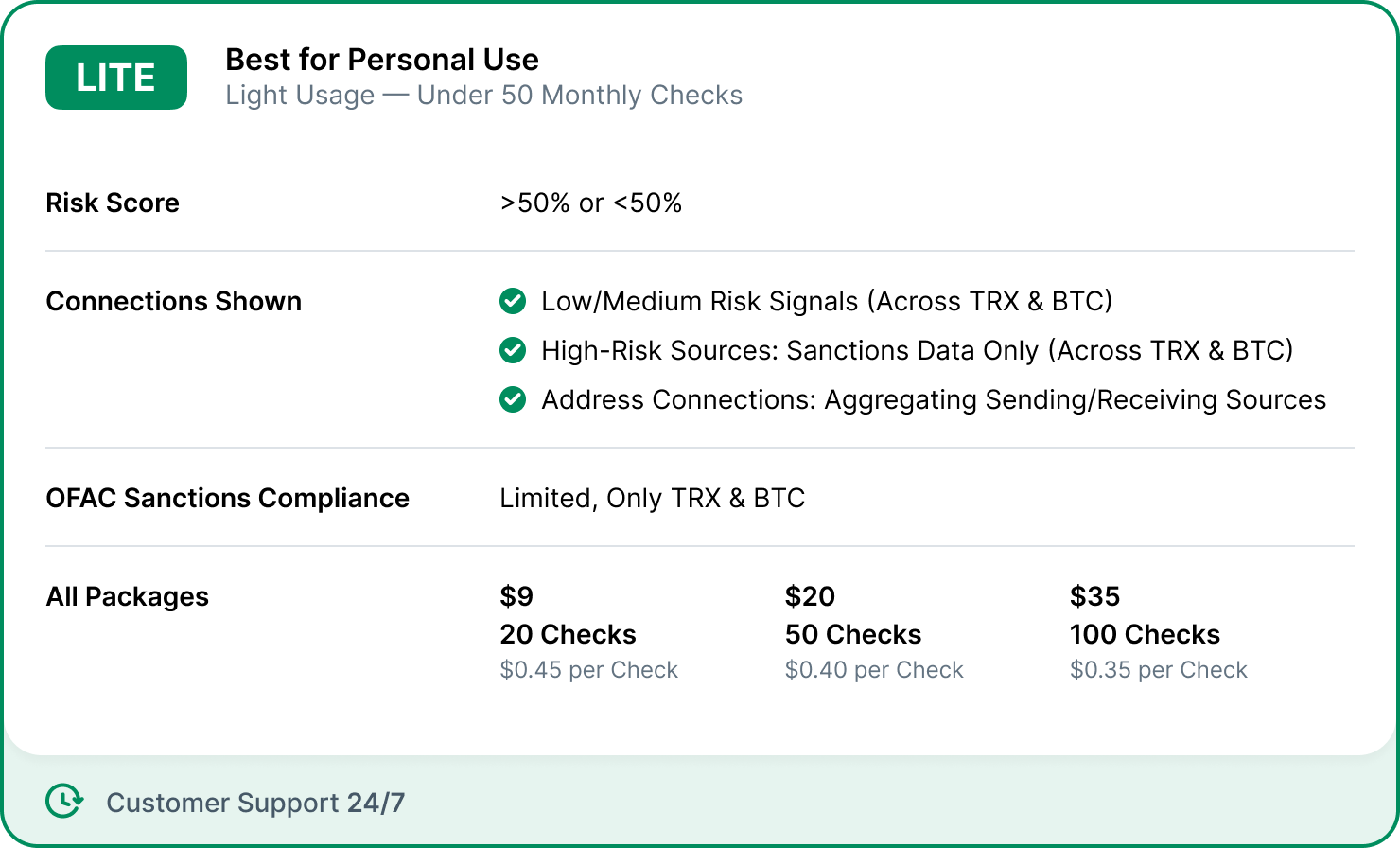
Task: Select the $20 package price
Action: (x=810, y=596)
